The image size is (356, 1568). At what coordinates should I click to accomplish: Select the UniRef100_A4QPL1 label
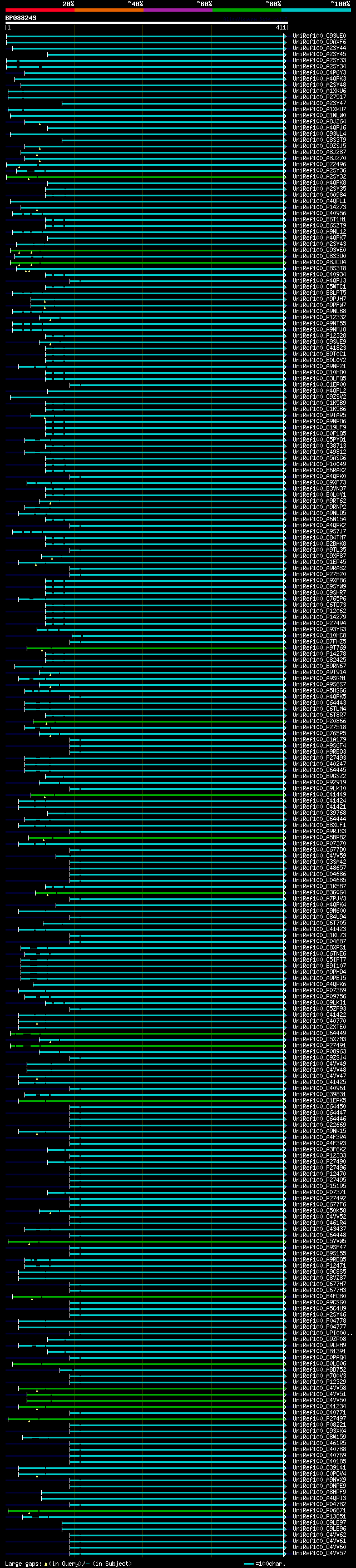pos(319,201)
